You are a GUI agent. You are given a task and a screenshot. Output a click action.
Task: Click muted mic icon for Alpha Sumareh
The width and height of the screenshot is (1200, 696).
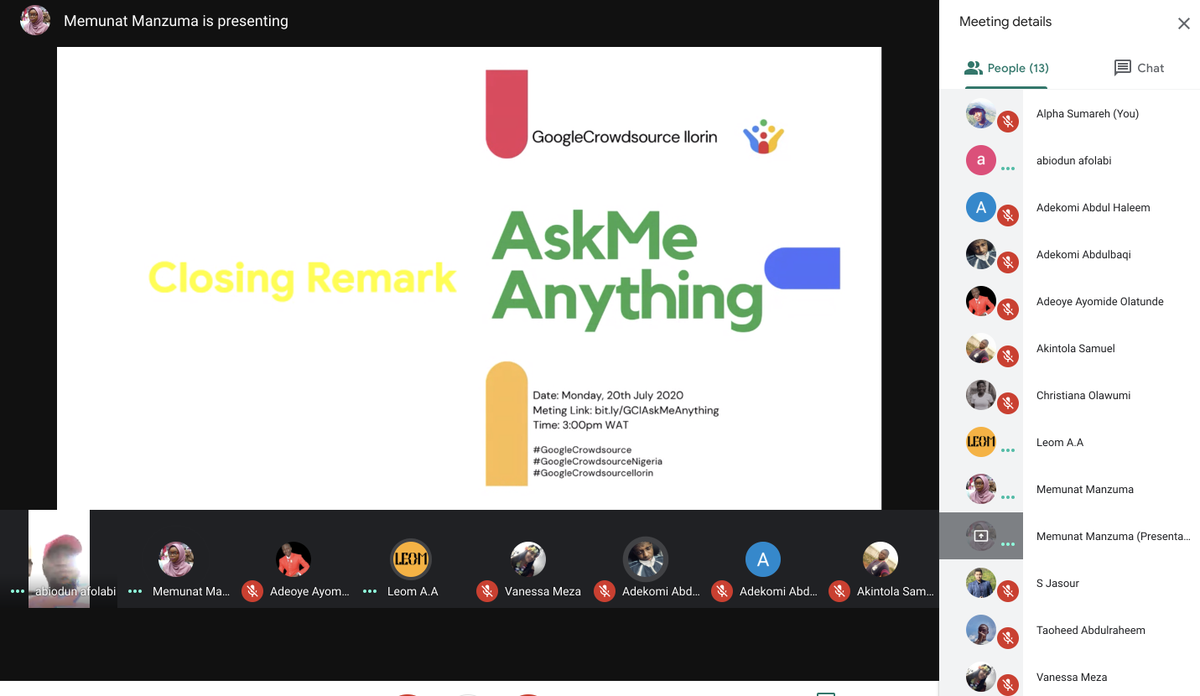pos(1008,121)
